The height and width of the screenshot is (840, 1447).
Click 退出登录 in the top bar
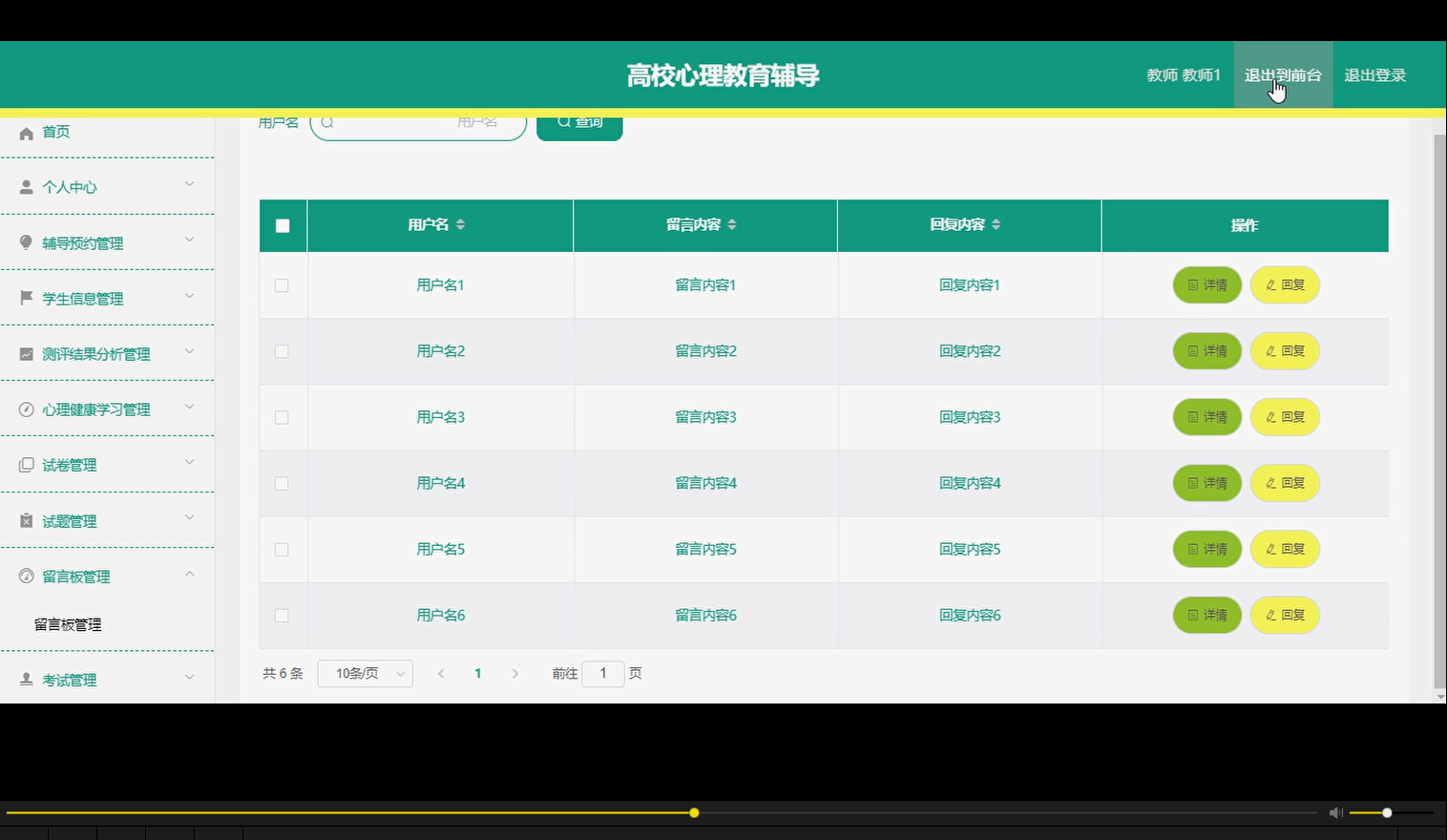point(1375,75)
